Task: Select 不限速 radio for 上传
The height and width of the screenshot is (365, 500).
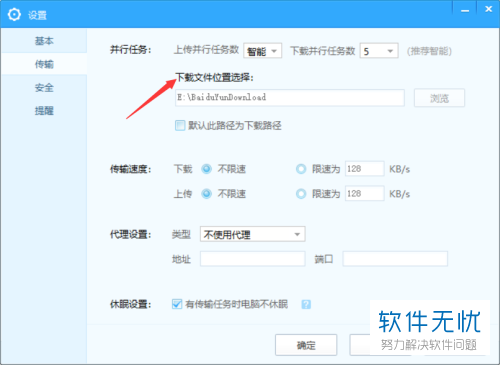Action: coord(207,194)
